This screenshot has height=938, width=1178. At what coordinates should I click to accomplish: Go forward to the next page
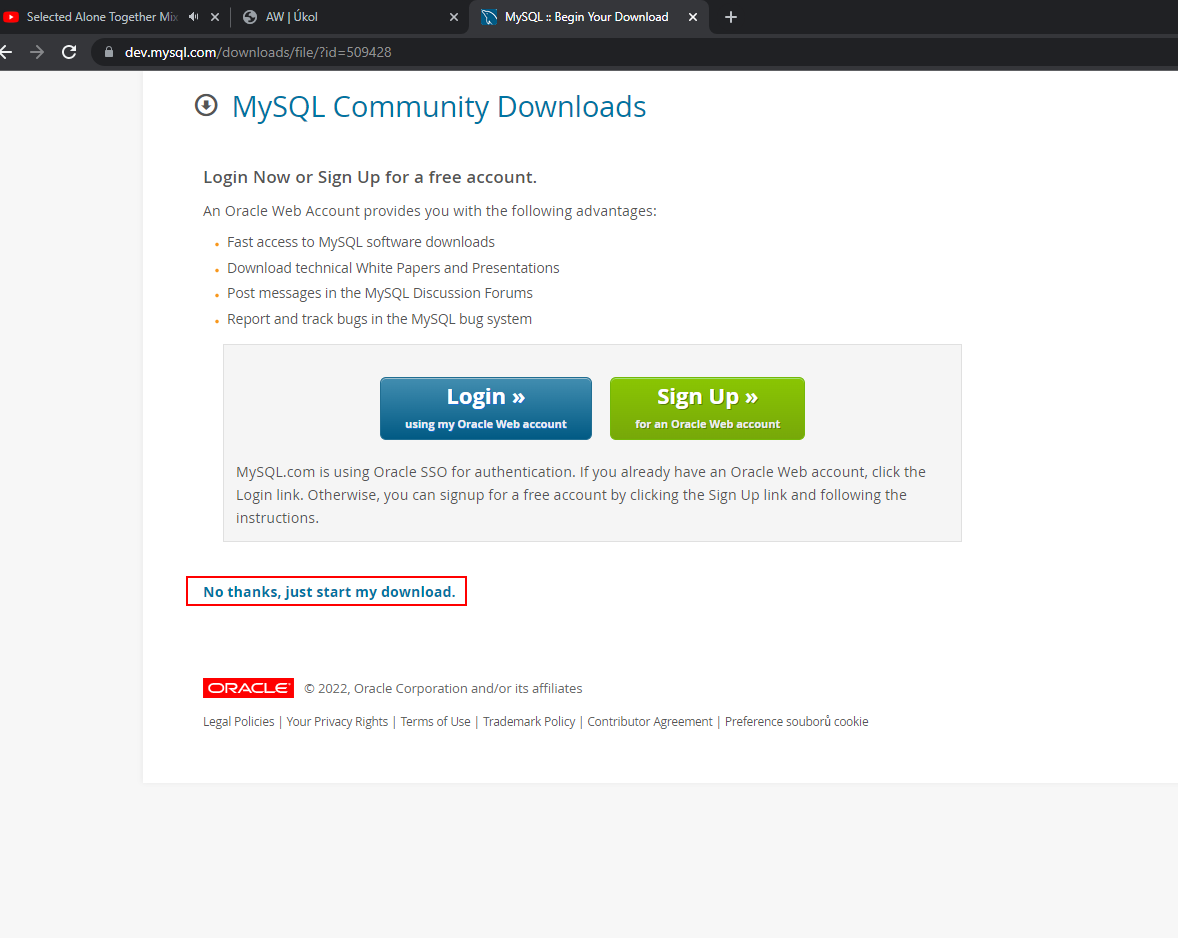coord(37,52)
